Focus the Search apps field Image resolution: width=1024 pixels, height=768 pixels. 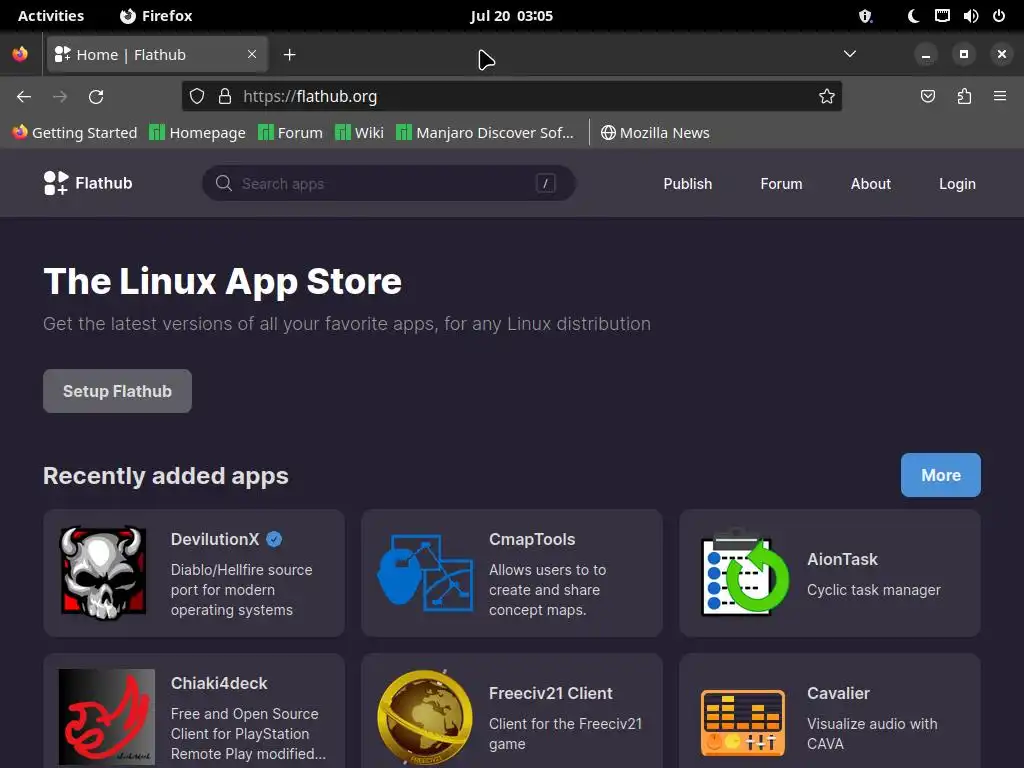click(x=389, y=183)
